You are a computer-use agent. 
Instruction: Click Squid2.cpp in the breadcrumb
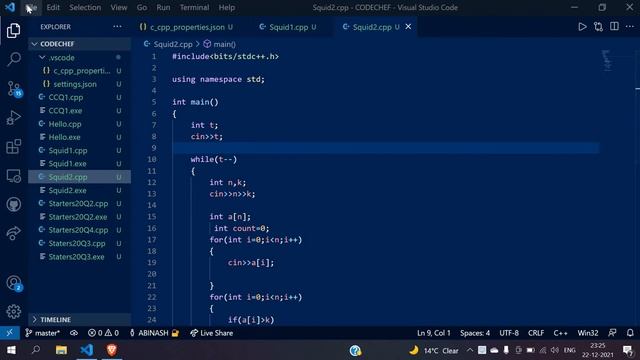click(168, 44)
